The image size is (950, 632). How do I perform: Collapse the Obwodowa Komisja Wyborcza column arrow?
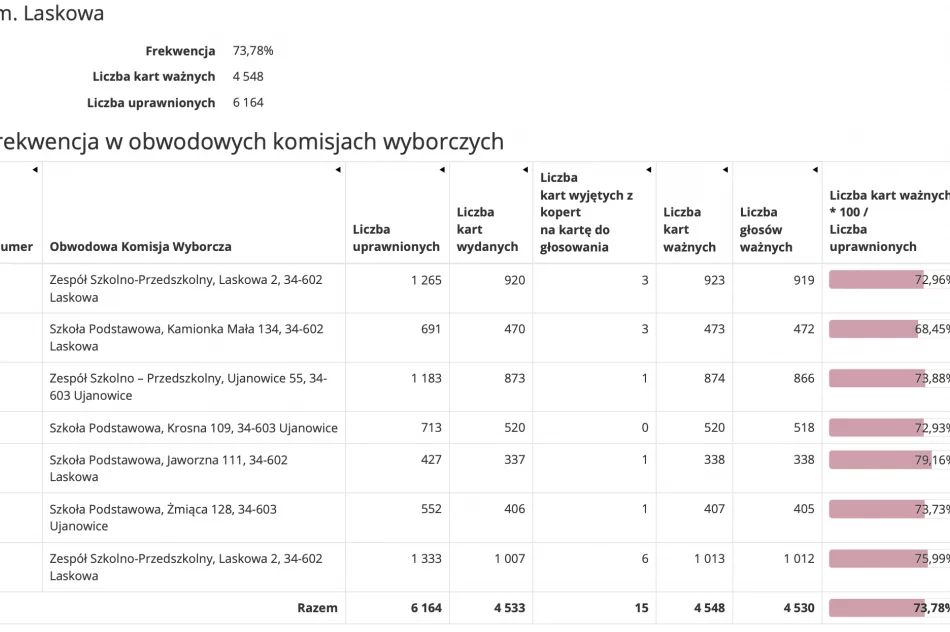point(337,169)
